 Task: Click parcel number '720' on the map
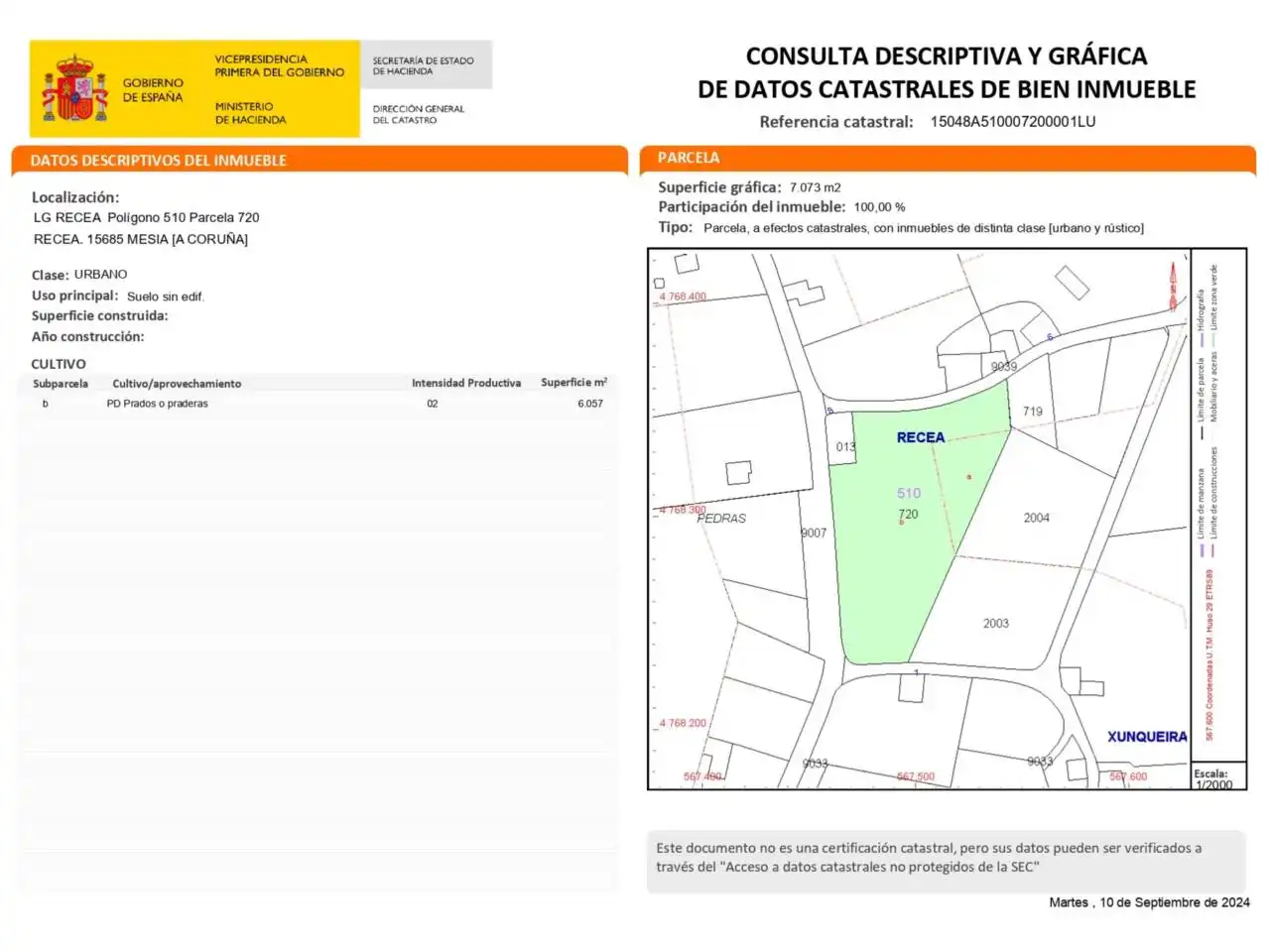click(x=908, y=514)
